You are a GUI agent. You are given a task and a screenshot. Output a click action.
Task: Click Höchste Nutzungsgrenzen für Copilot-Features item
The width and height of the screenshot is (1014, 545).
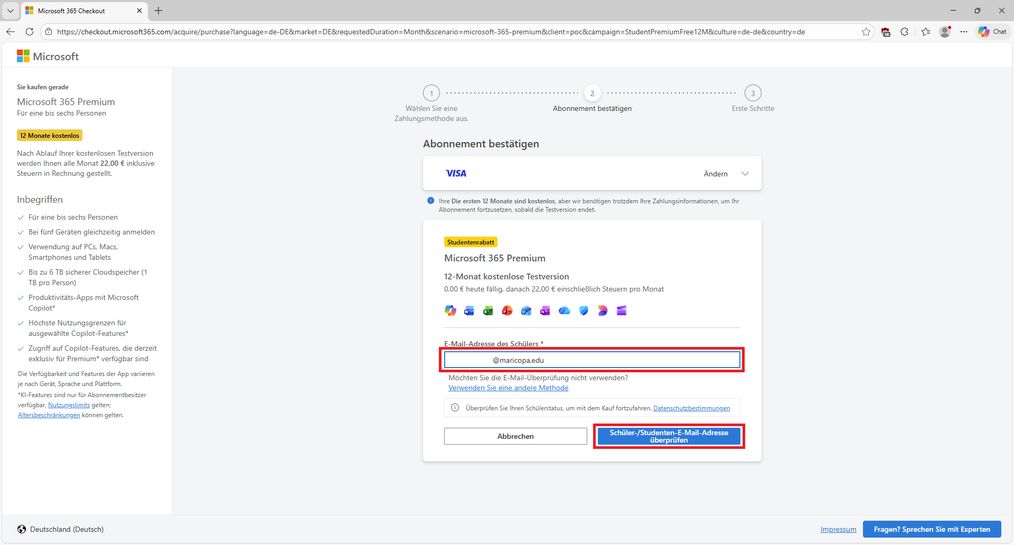click(78, 328)
